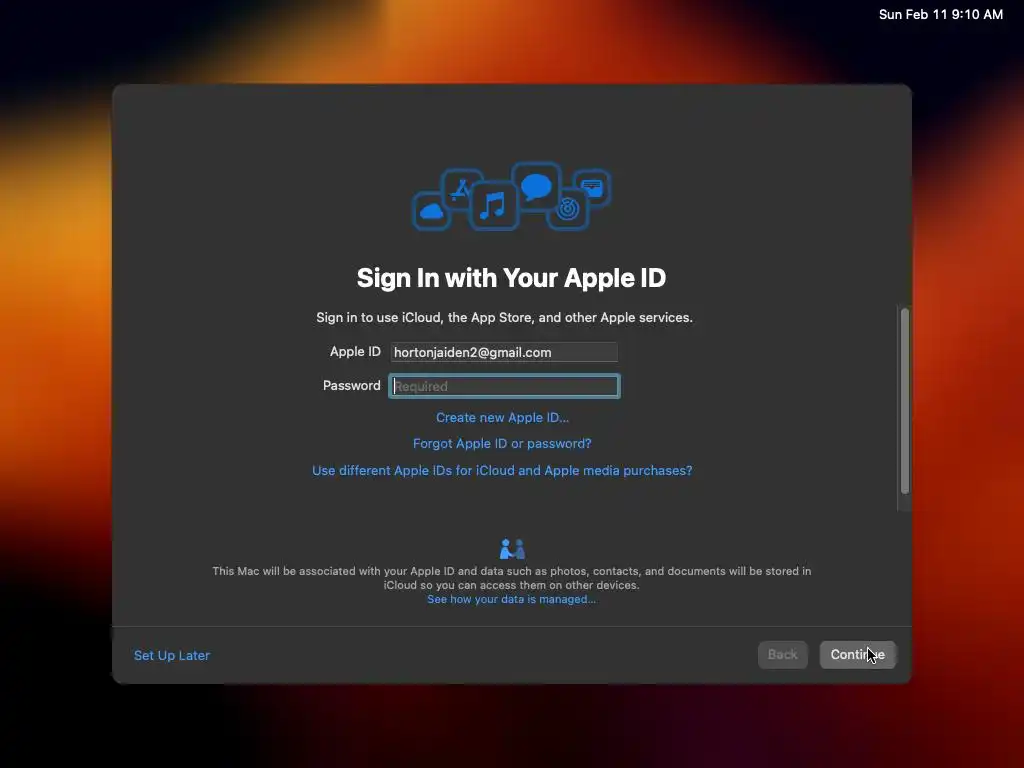Click the setup window vertical scrollbar
The height and width of the screenshot is (768, 1024).
point(904,400)
